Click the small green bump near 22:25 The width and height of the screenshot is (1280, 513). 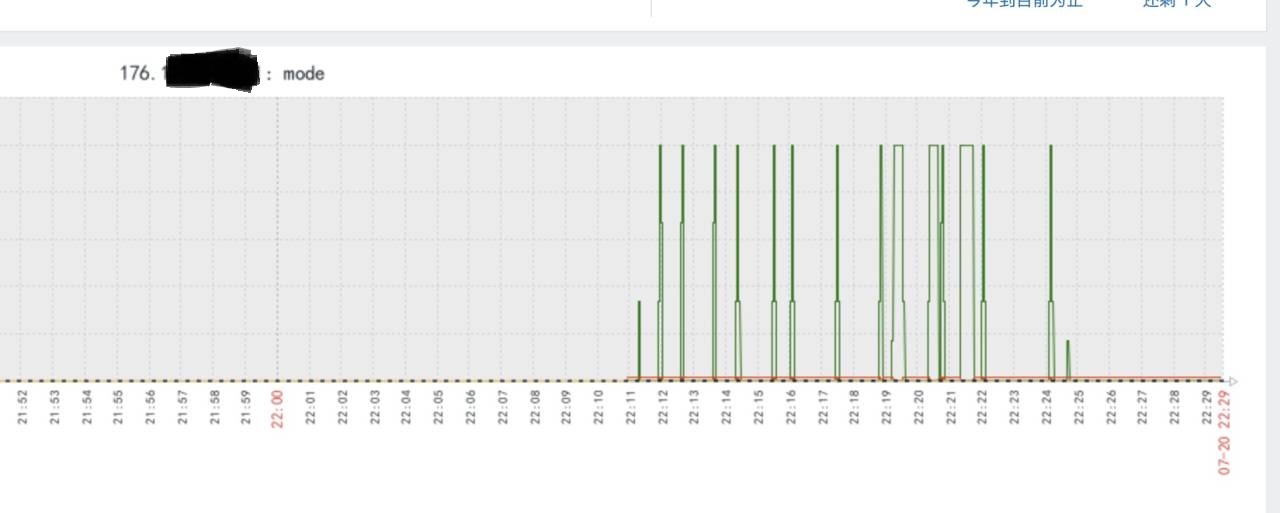(x=1068, y=359)
